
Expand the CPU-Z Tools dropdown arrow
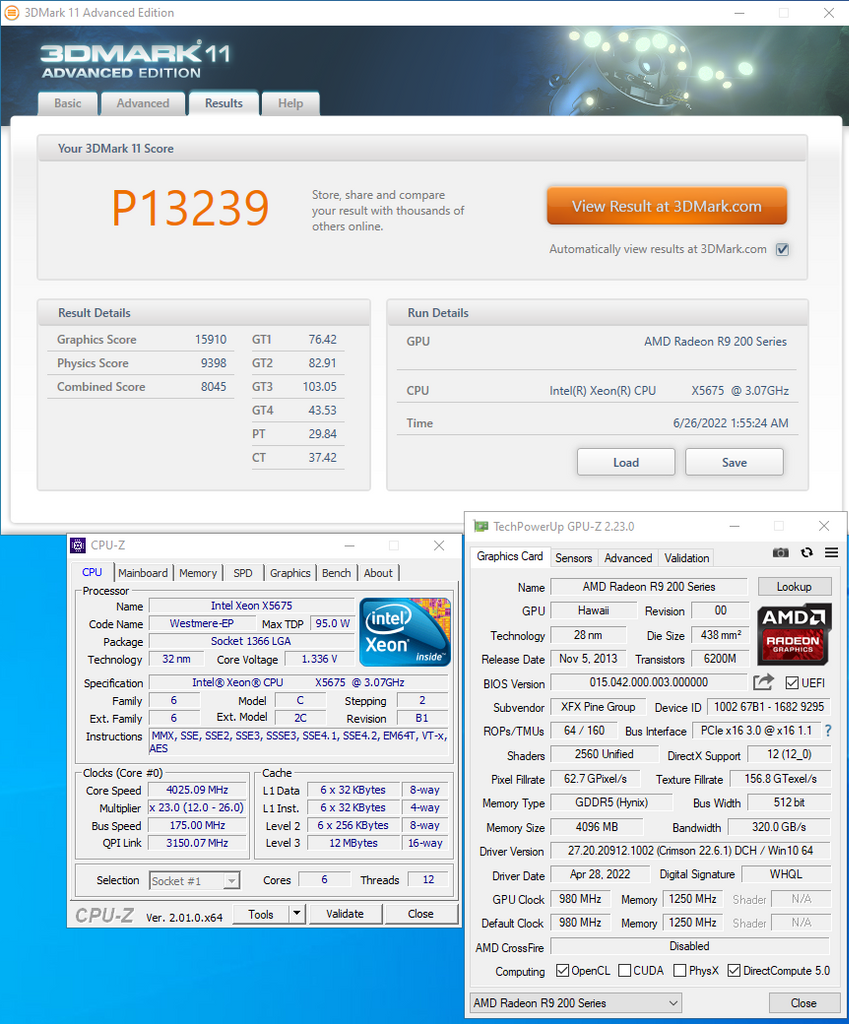coord(296,913)
